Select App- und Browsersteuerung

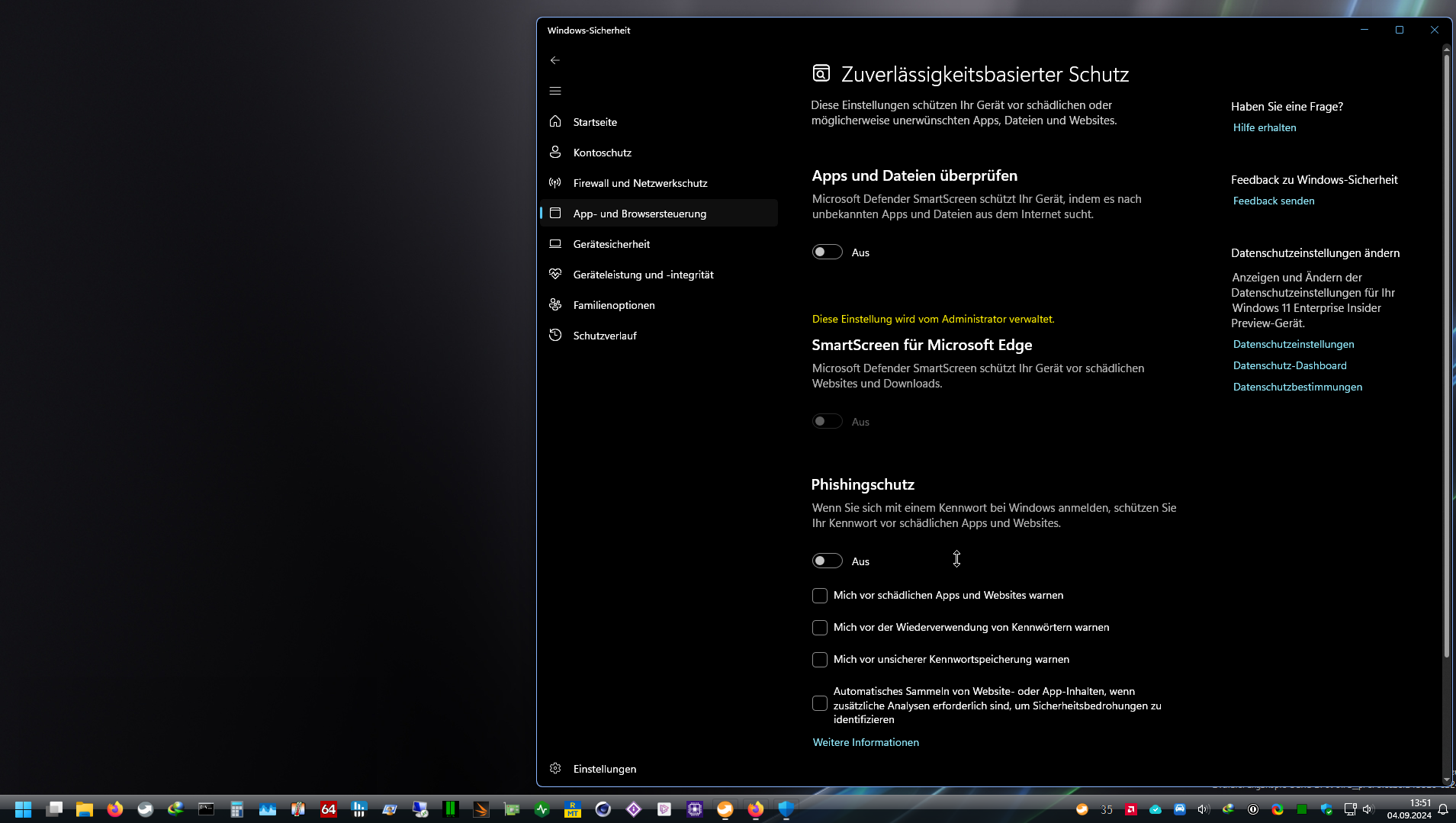pos(659,214)
